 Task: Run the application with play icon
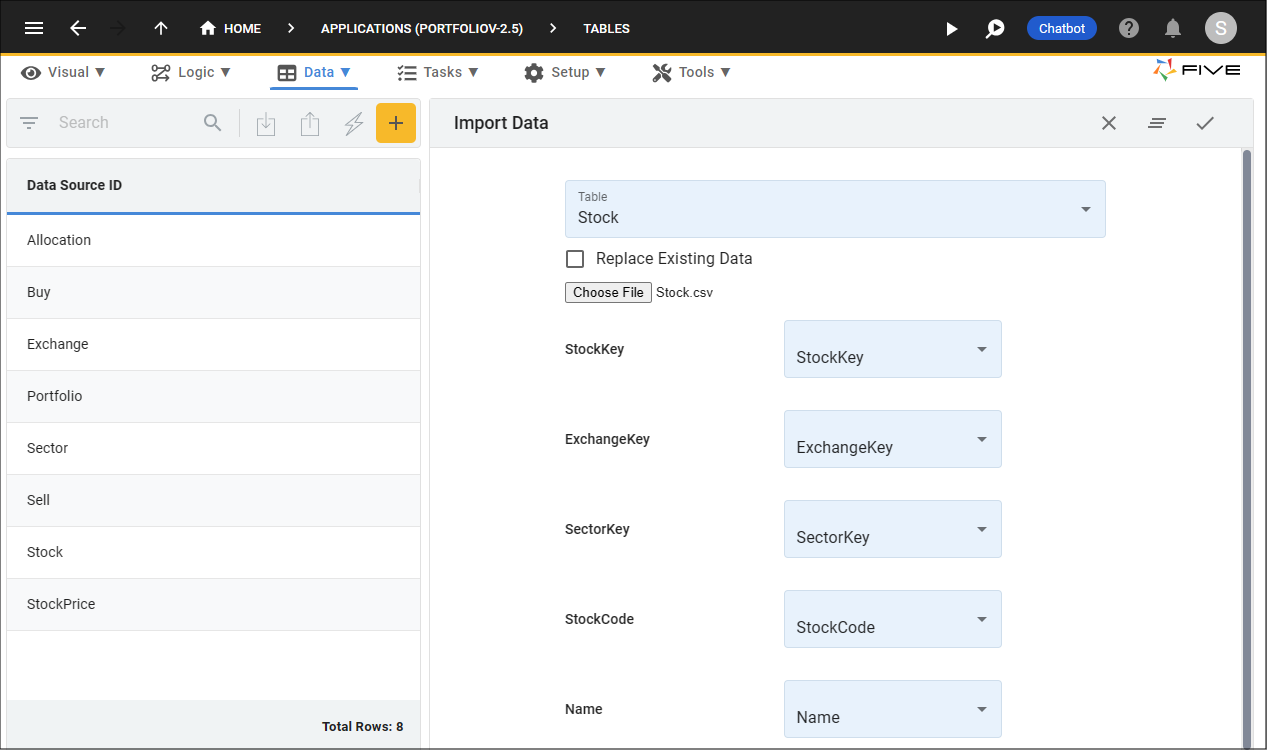pyautogui.click(x=952, y=28)
